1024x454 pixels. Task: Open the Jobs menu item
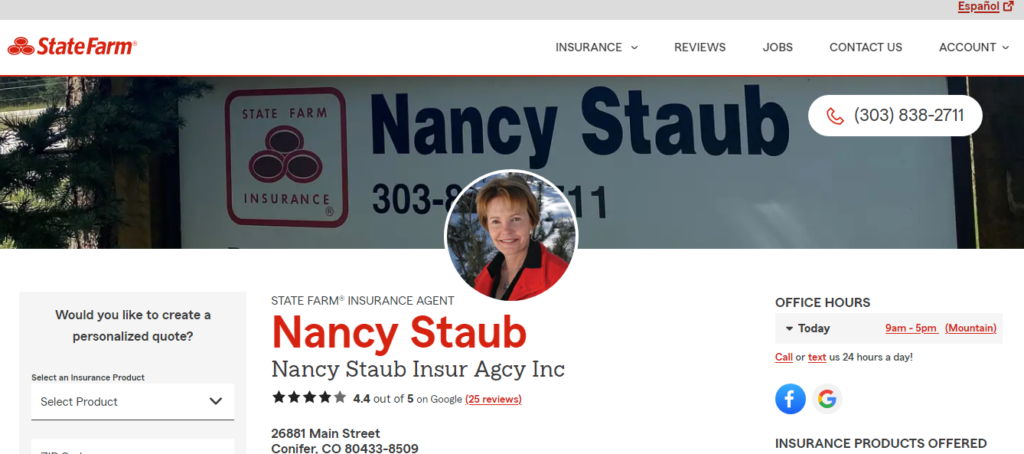pos(777,47)
